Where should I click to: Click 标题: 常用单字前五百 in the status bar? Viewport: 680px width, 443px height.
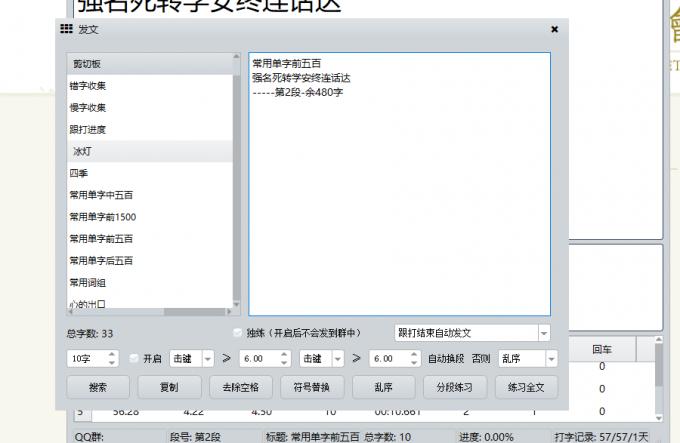(x=313, y=437)
